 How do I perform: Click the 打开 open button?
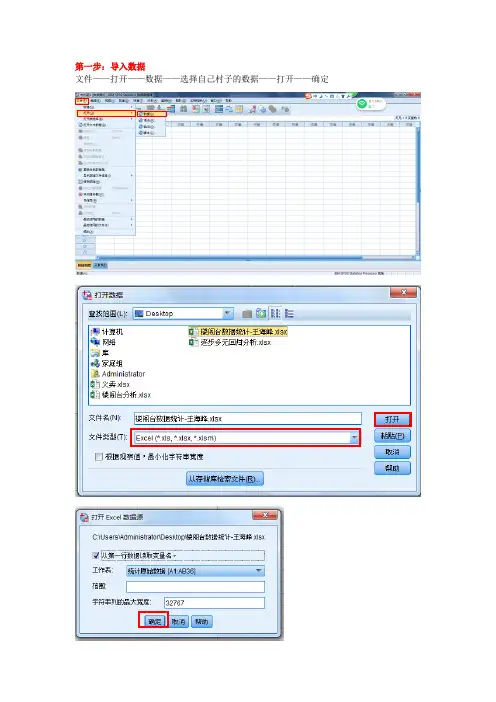click(x=392, y=419)
